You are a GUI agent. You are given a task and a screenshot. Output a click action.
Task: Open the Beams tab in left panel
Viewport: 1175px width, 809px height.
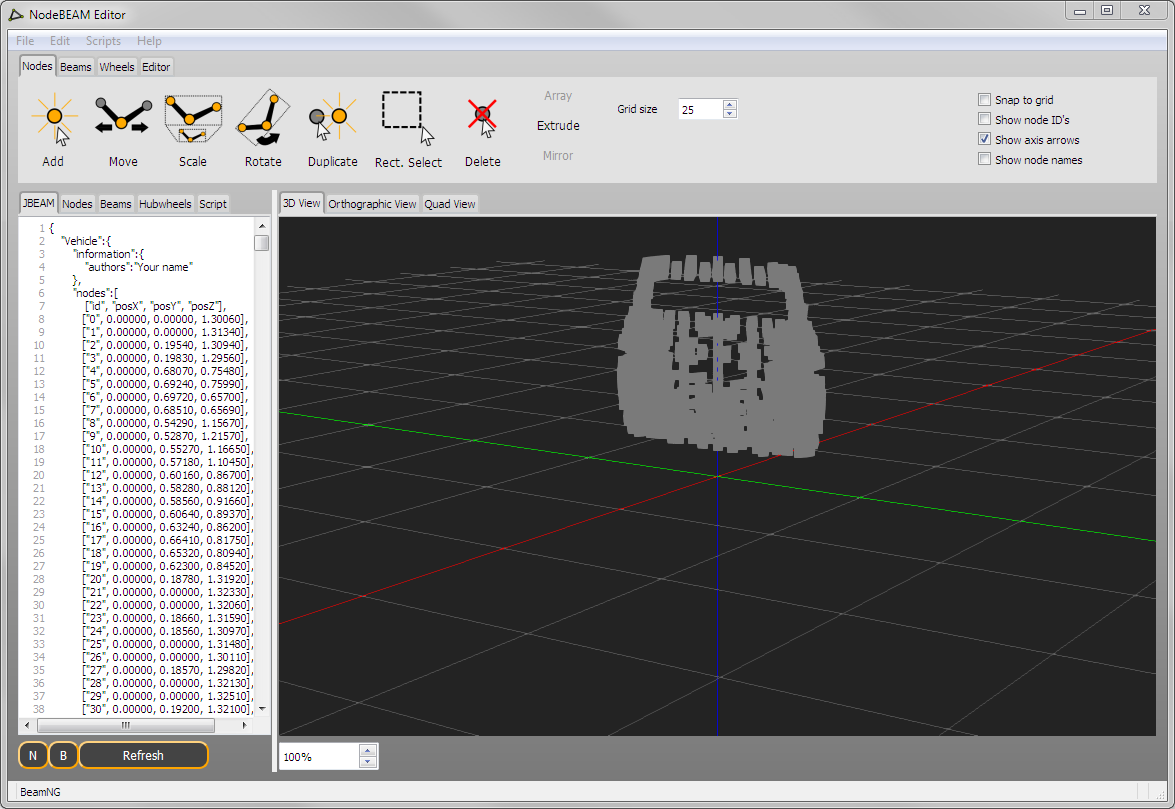pos(115,204)
